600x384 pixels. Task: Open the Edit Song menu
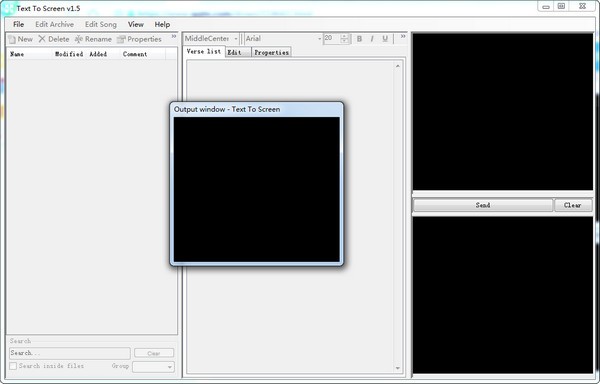101,24
